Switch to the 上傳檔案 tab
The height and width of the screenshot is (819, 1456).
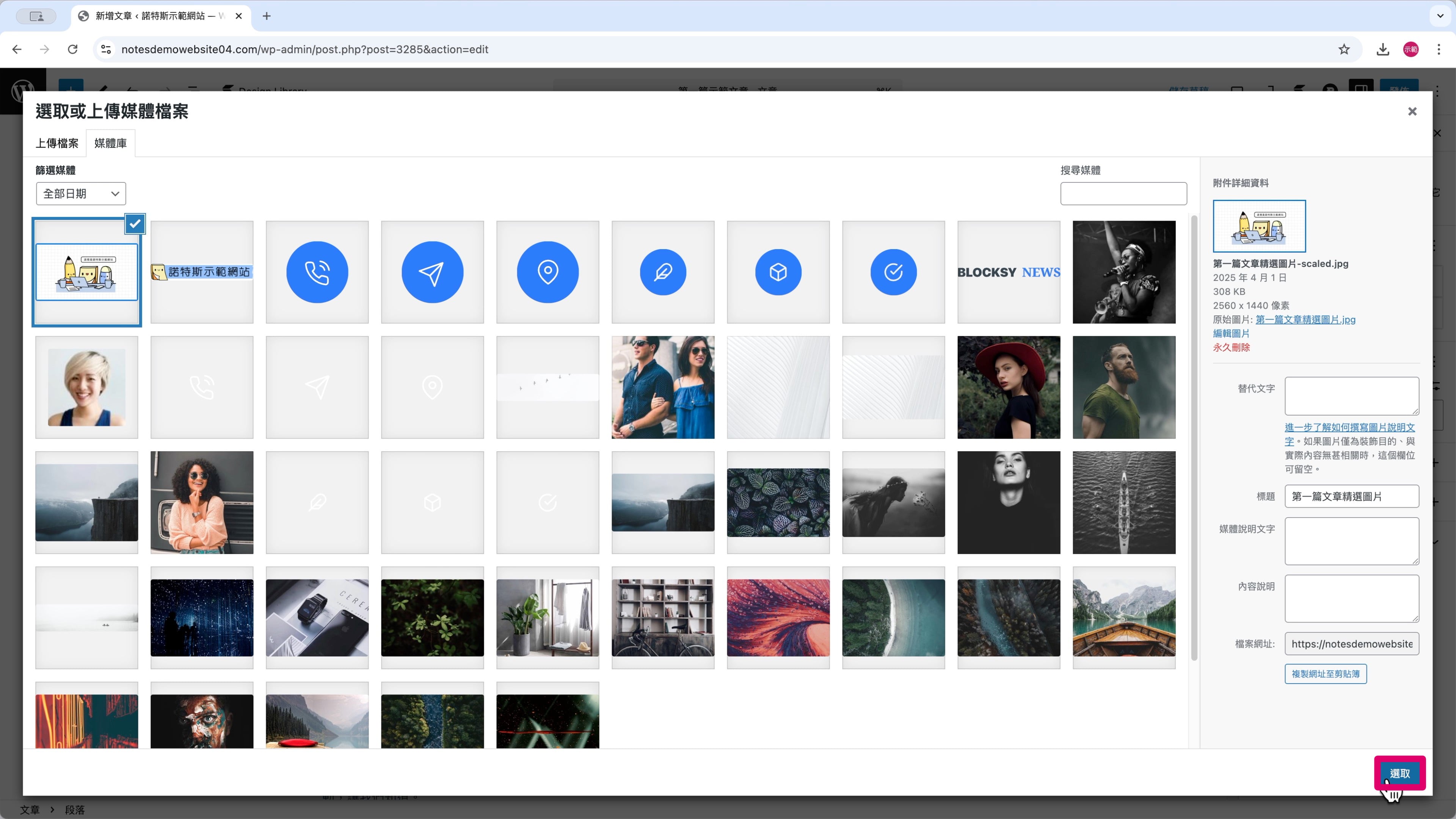tap(57, 143)
